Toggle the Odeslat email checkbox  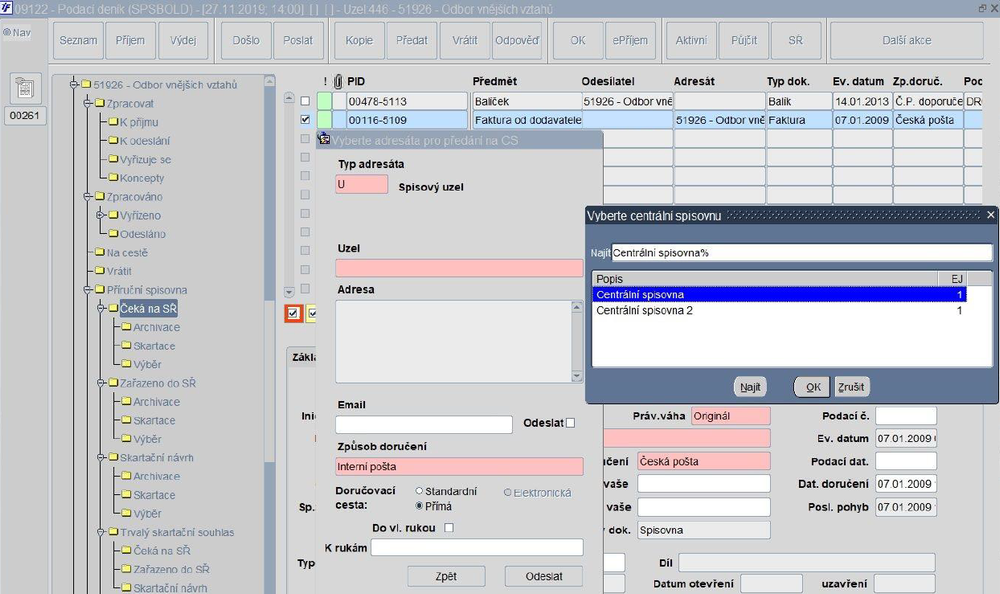571,422
